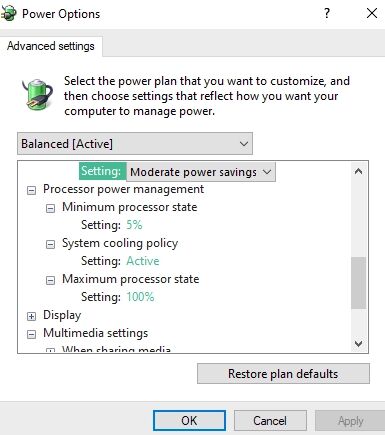385x435 pixels.
Task: Click the green battery plug icon
Action: (x=37, y=94)
